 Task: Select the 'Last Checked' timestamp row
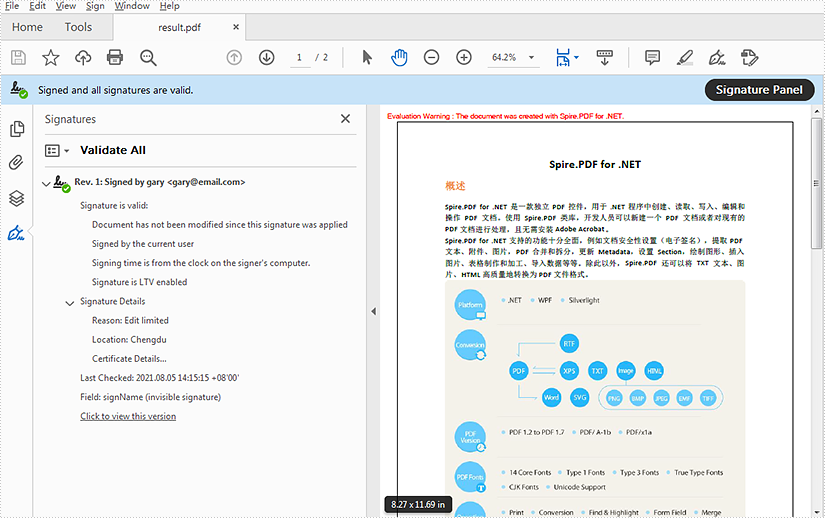[x=159, y=378]
